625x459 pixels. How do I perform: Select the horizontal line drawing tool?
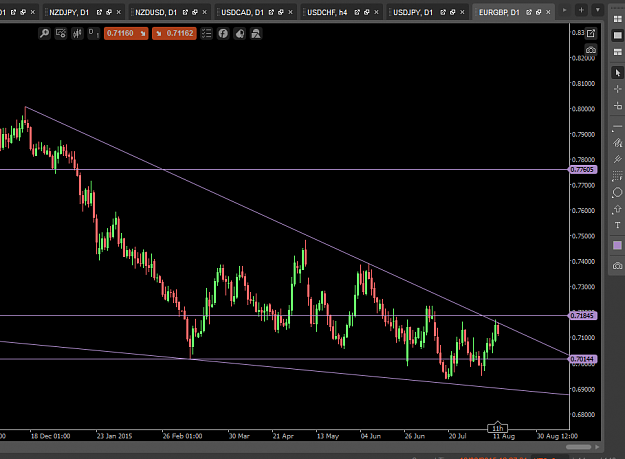[617, 127]
